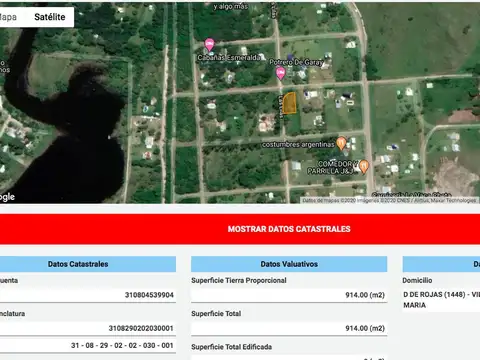Image resolution: width=480 pixels, height=360 pixels.
Task: Select nomenclature 31 - 08 - 29 - 02 - 02 - 030 - 001
Action: tap(122, 345)
